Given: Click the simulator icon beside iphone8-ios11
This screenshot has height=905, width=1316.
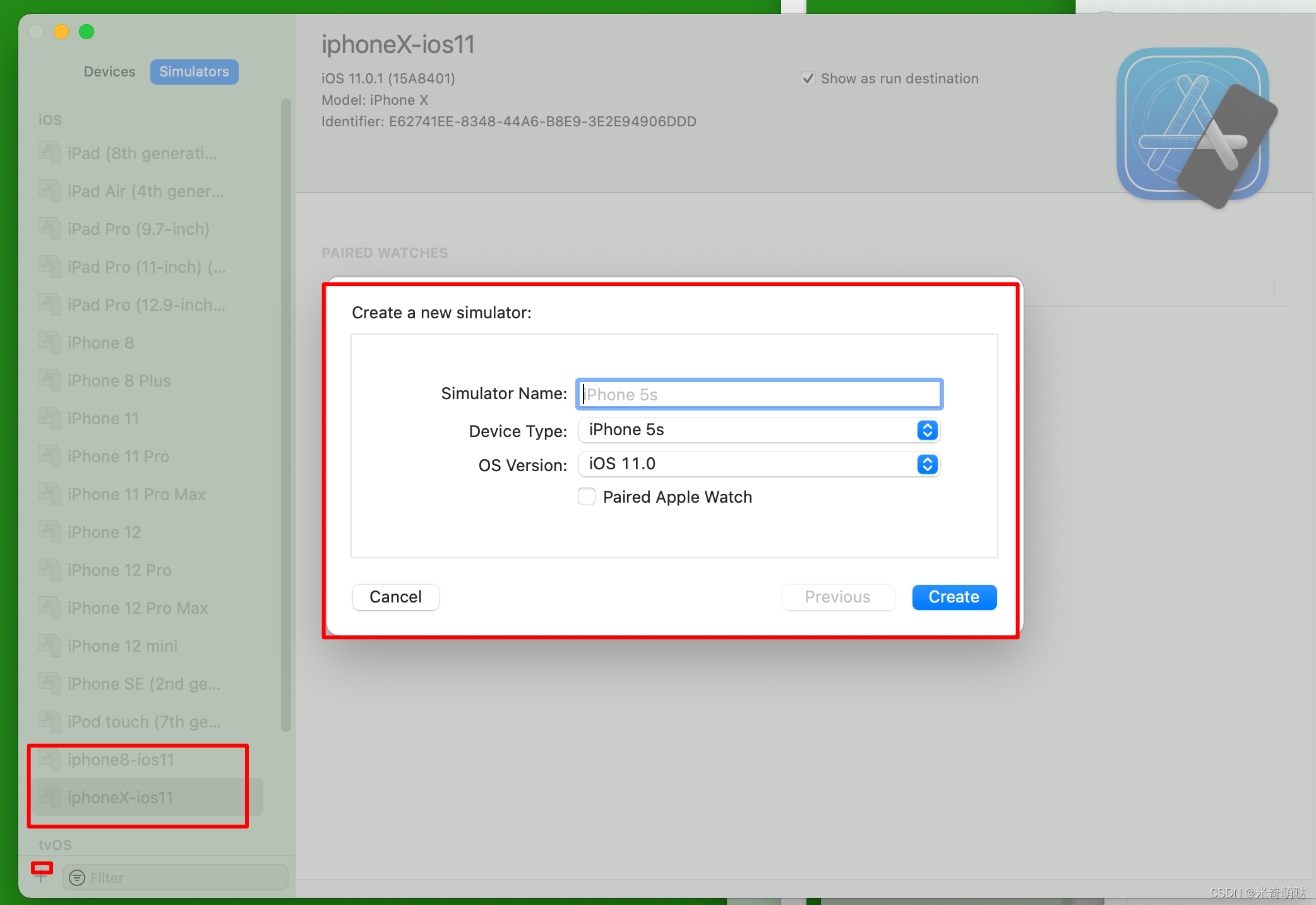Looking at the screenshot, I should tap(49, 759).
